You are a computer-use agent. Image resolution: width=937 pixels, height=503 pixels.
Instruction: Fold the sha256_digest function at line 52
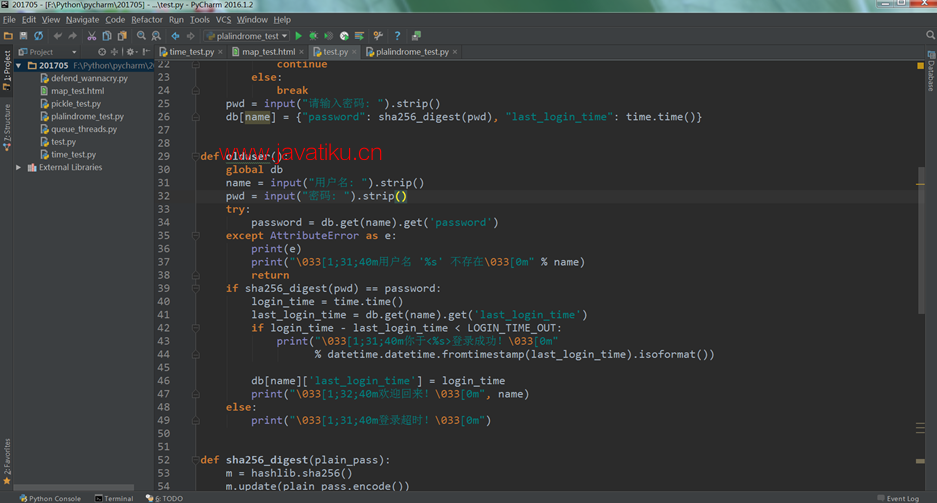point(195,460)
